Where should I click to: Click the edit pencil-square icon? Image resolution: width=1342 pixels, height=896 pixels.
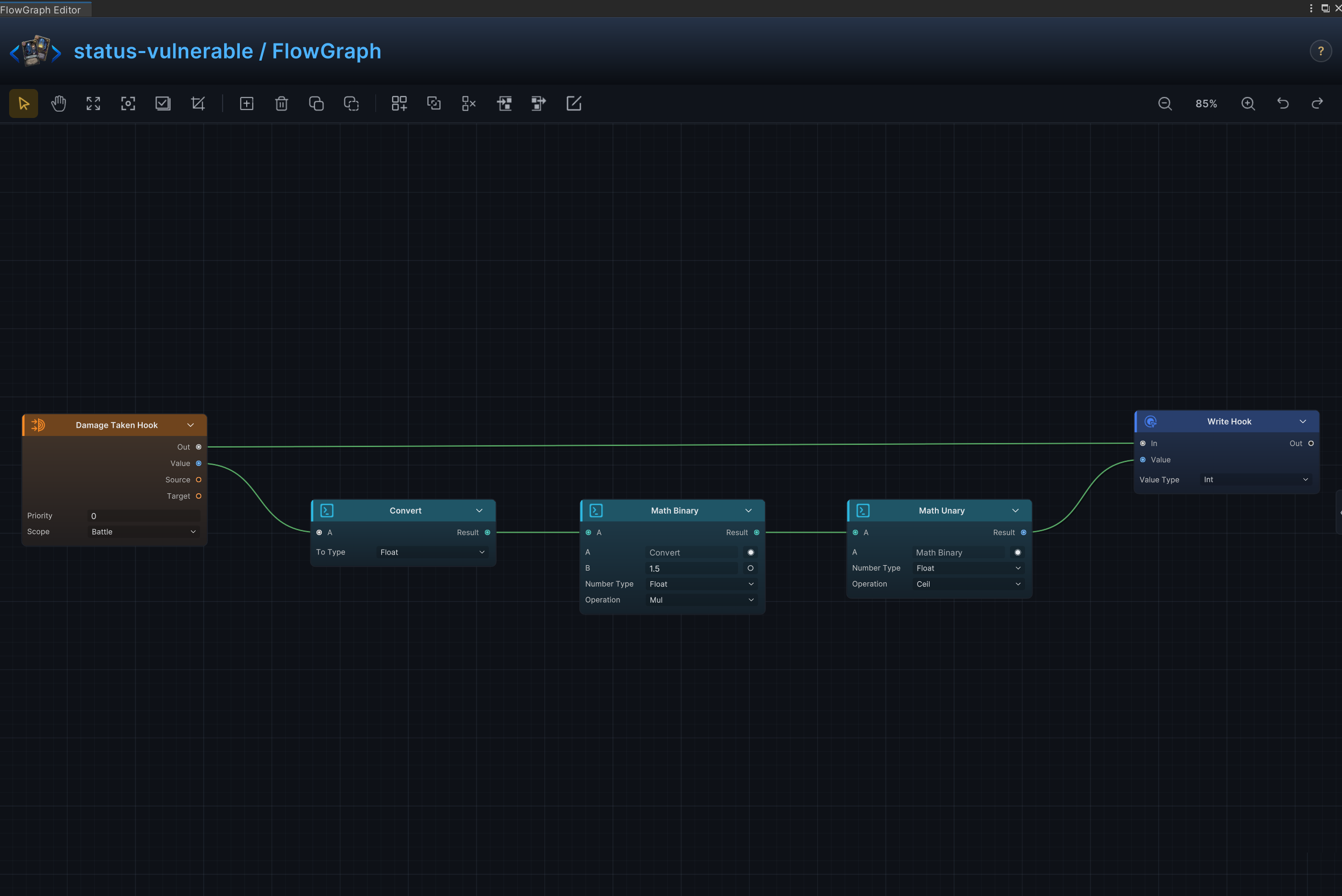574,103
